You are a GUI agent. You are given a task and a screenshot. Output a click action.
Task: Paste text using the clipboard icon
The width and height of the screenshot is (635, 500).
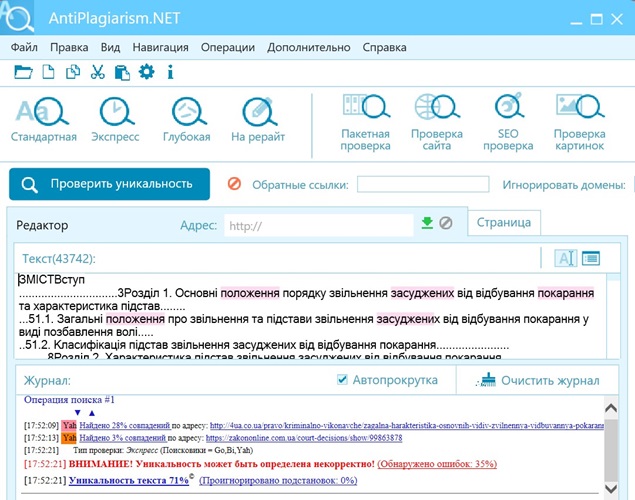(x=122, y=72)
